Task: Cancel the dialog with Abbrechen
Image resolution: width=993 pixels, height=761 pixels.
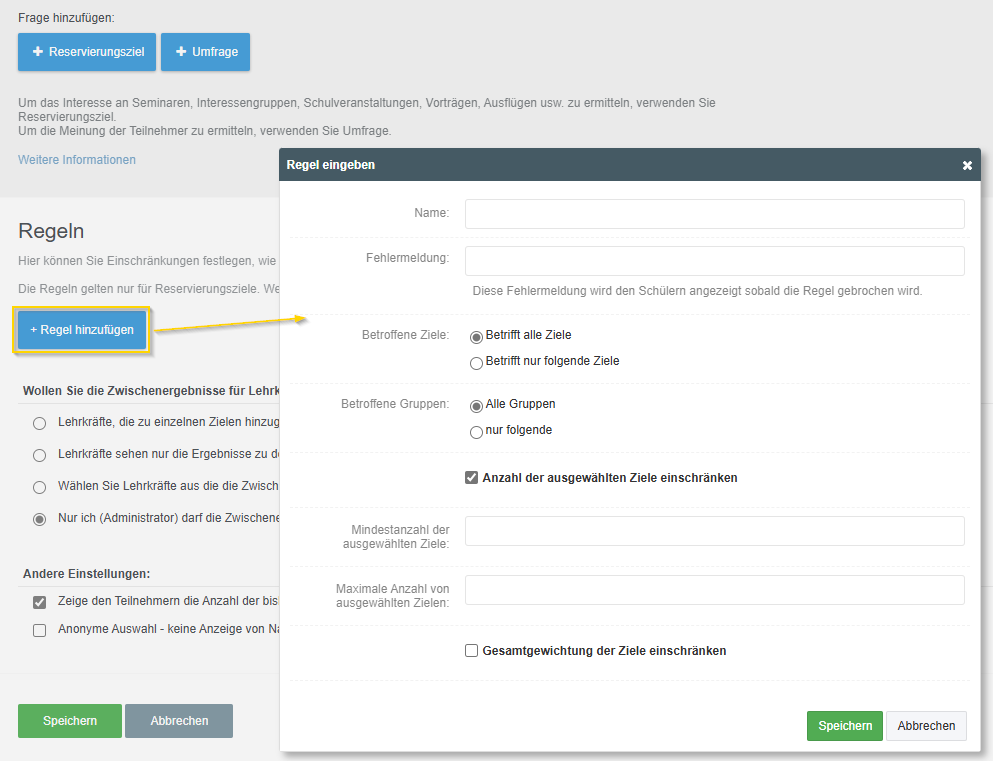Action: 926,726
